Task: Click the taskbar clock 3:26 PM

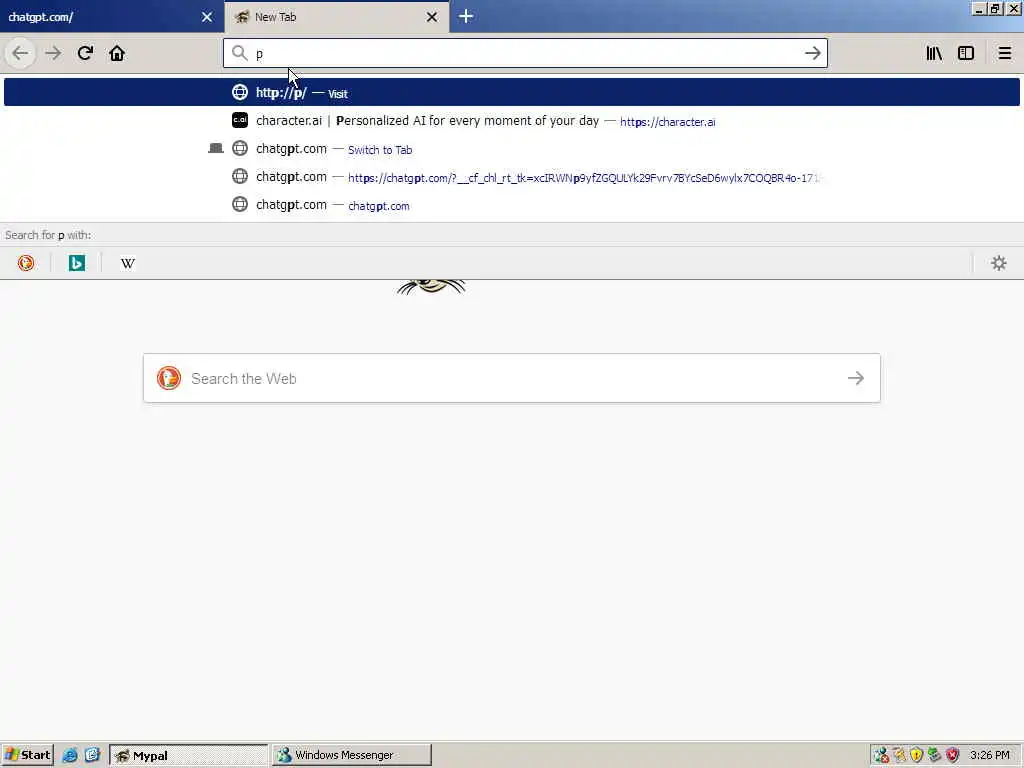Action: tap(989, 756)
